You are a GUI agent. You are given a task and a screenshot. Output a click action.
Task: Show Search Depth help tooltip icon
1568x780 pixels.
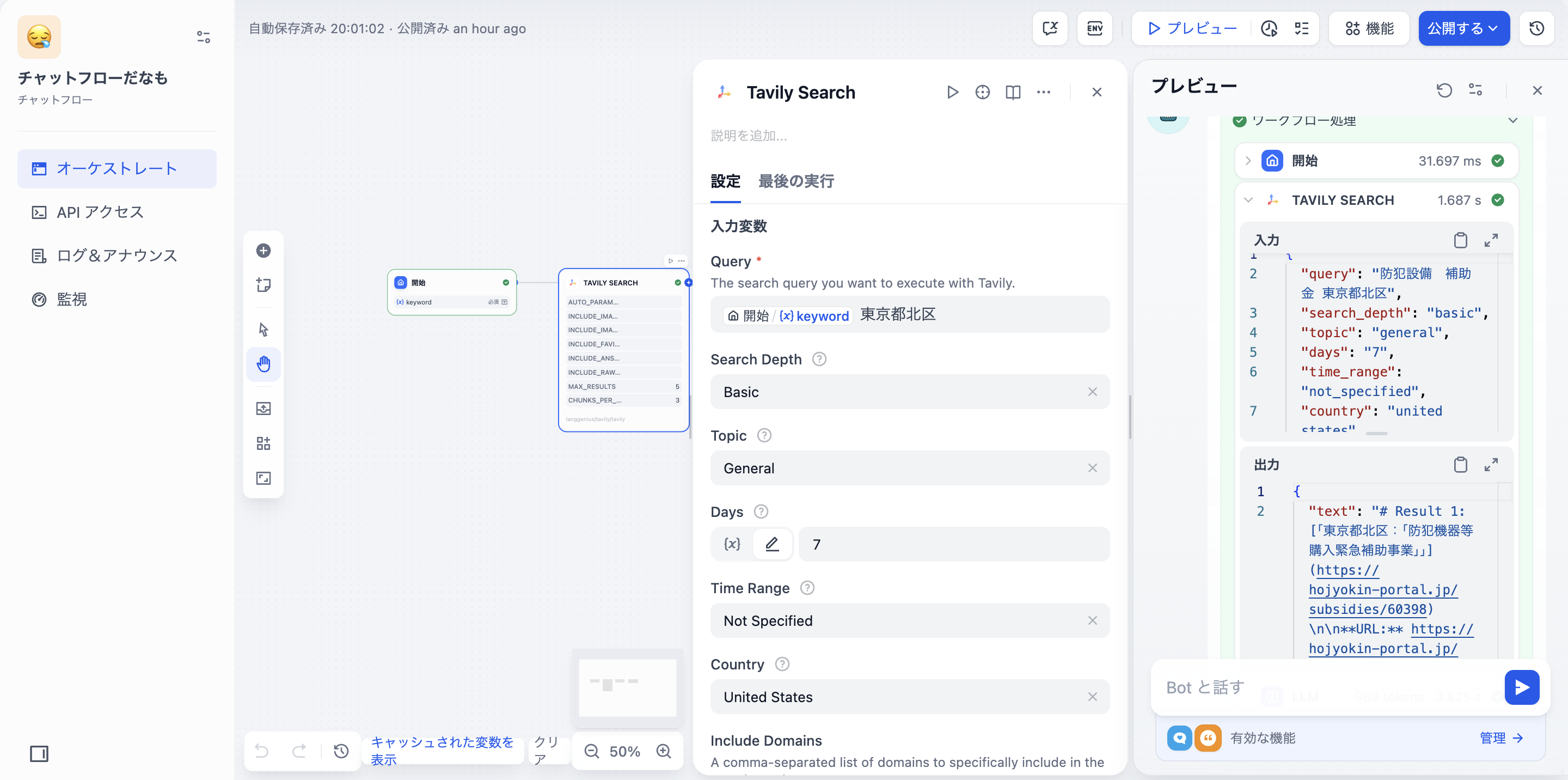(819, 359)
